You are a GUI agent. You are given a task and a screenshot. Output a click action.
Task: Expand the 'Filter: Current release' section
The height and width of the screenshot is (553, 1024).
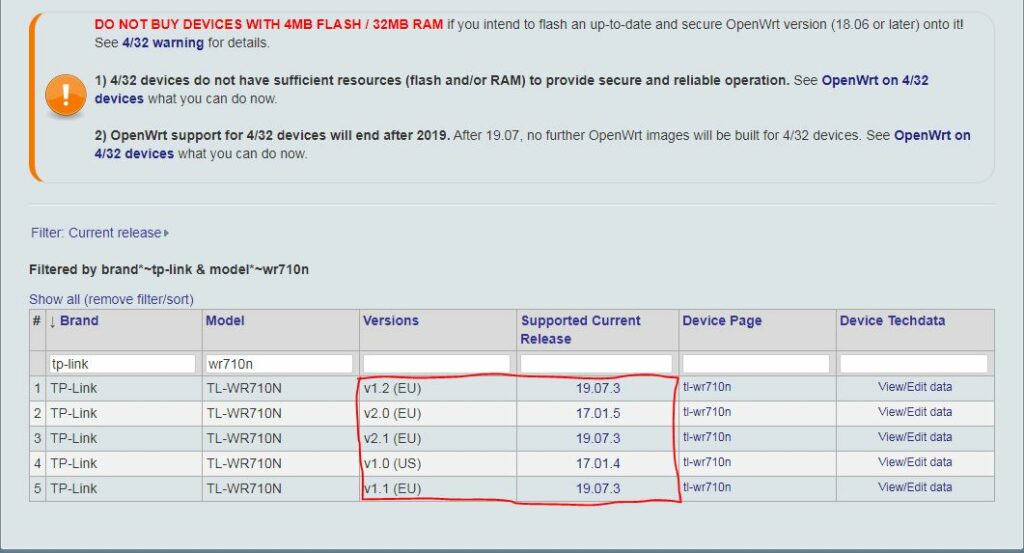pyautogui.click(x=99, y=233)
